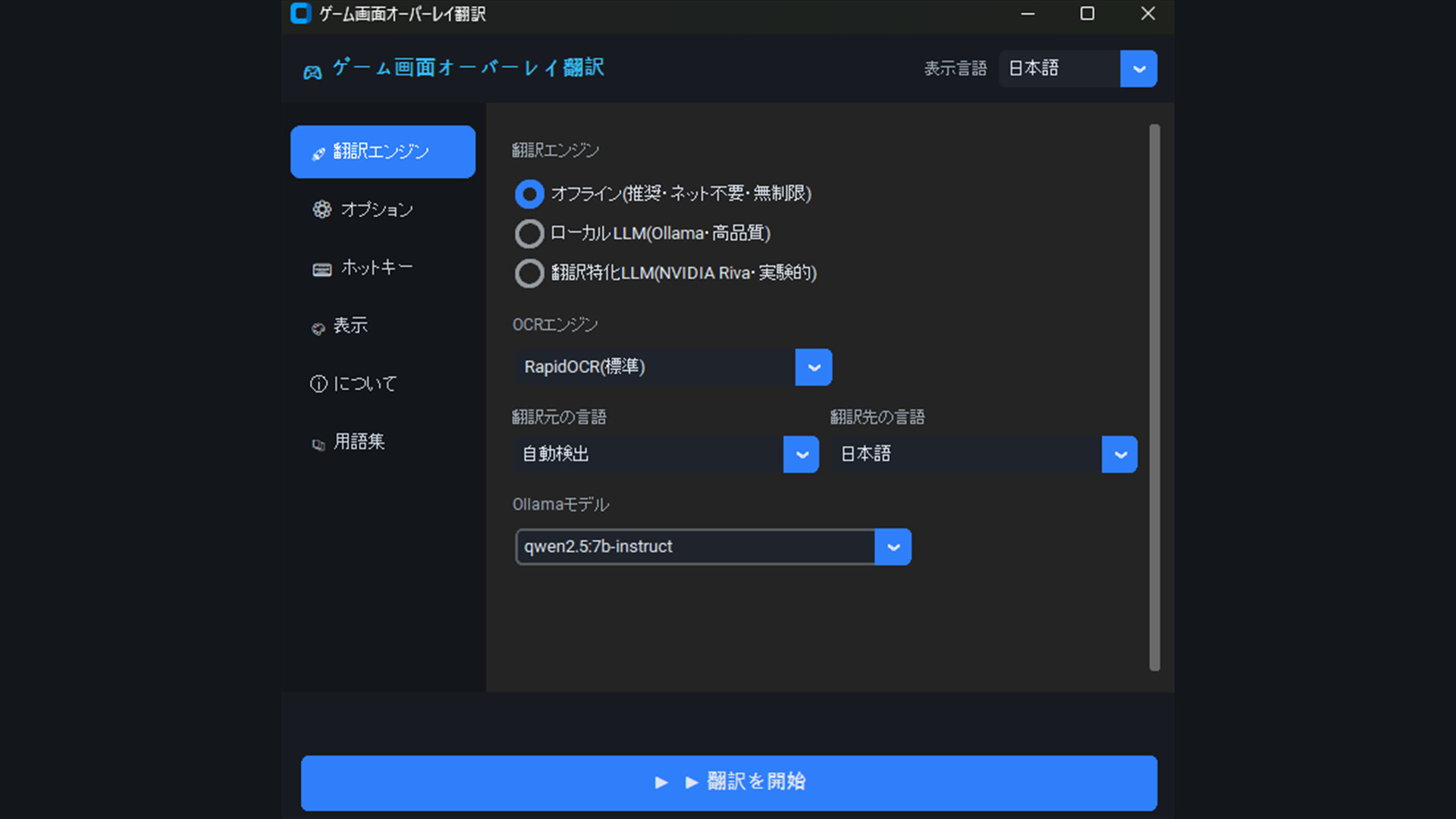Click the app logo icon in title bar

pyautogui.click(x=301, y=14)
